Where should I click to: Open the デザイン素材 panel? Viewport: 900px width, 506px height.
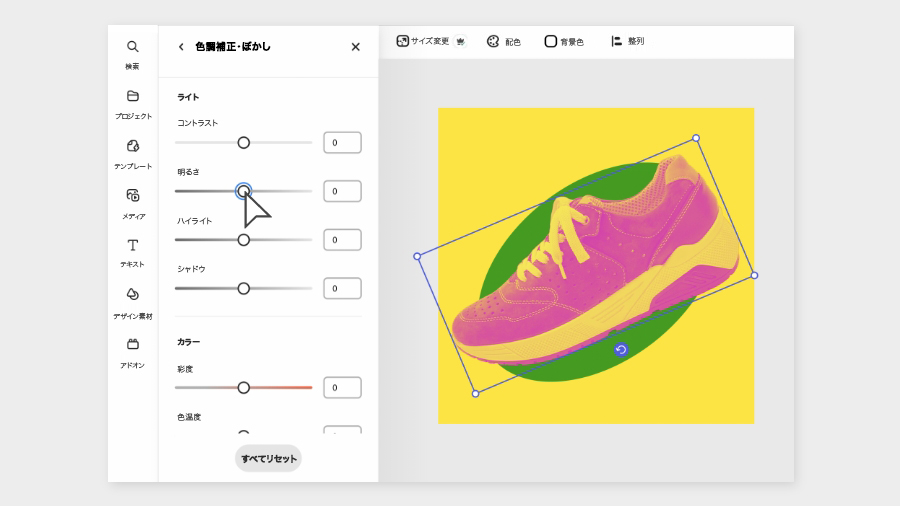132,301
